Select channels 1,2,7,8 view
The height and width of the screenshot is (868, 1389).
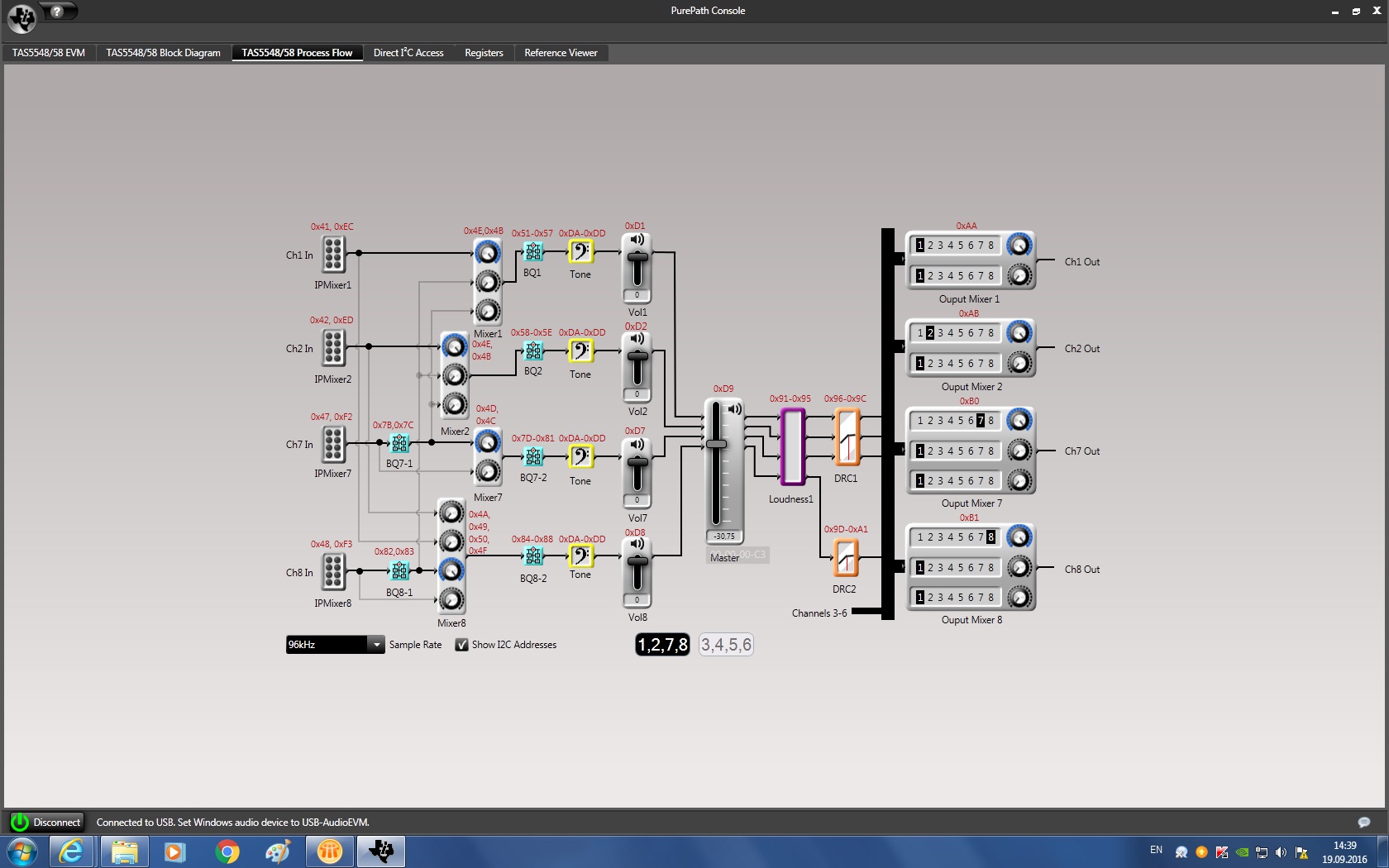tap(662, 645)
